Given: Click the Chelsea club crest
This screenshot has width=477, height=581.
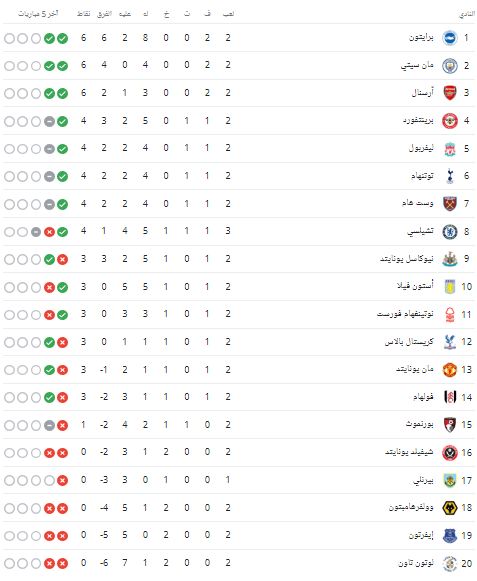Looking at the screenshot, I should [450, 232].
